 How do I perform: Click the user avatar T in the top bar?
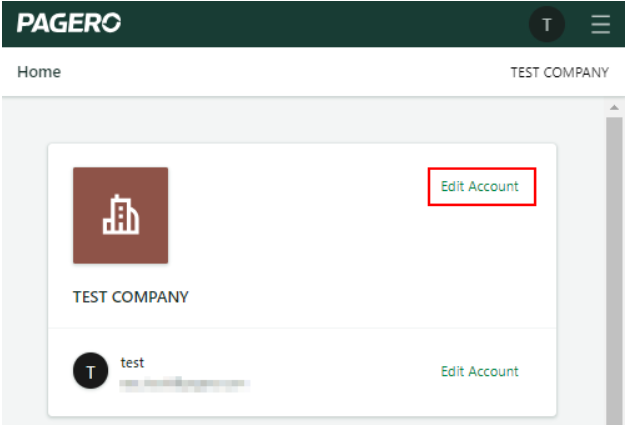point(547,24)
